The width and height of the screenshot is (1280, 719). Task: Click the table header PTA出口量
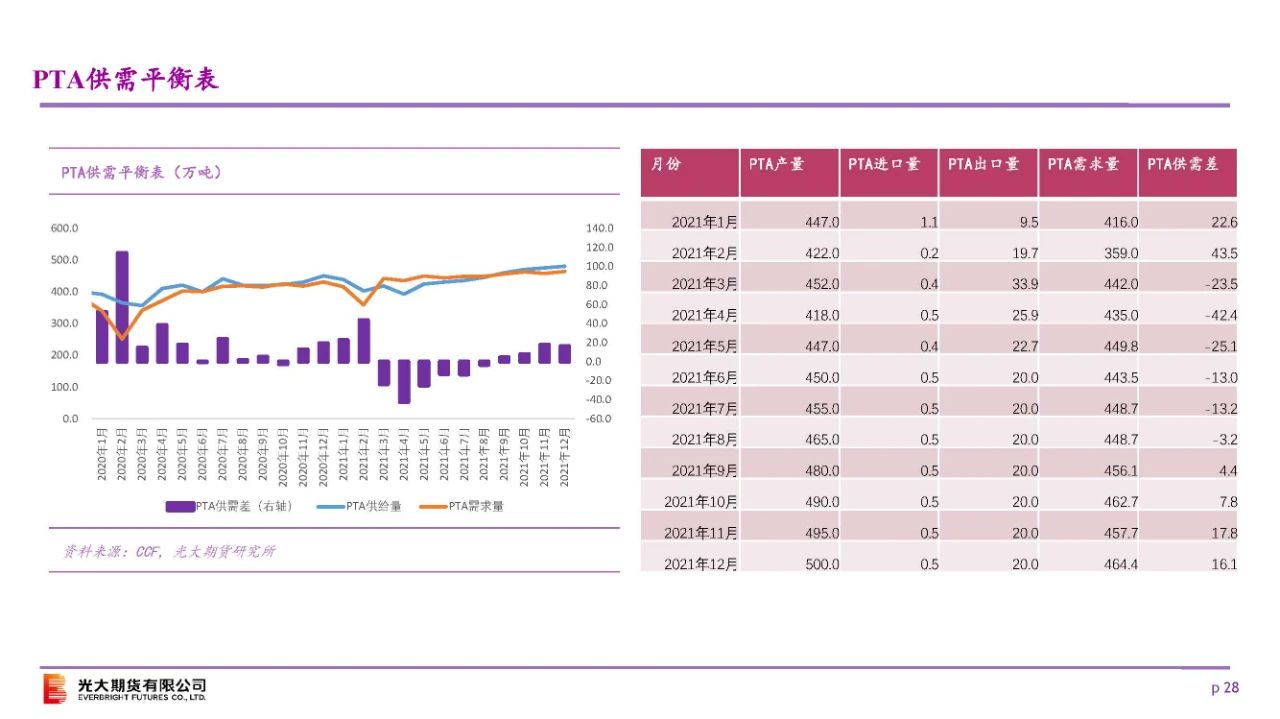coord(984,164)
